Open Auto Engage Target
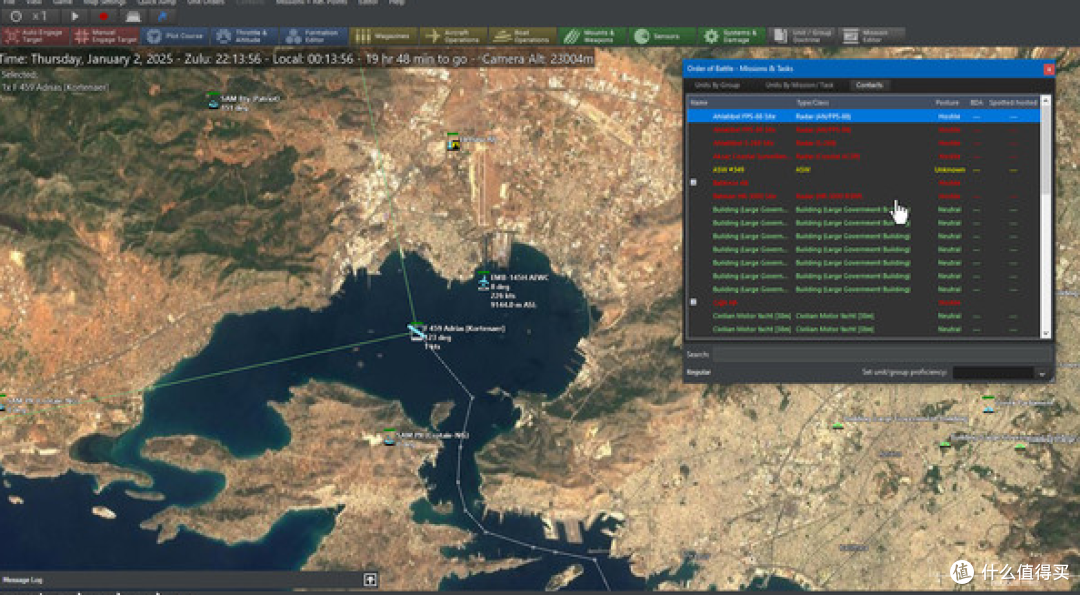 pos(36,36)
